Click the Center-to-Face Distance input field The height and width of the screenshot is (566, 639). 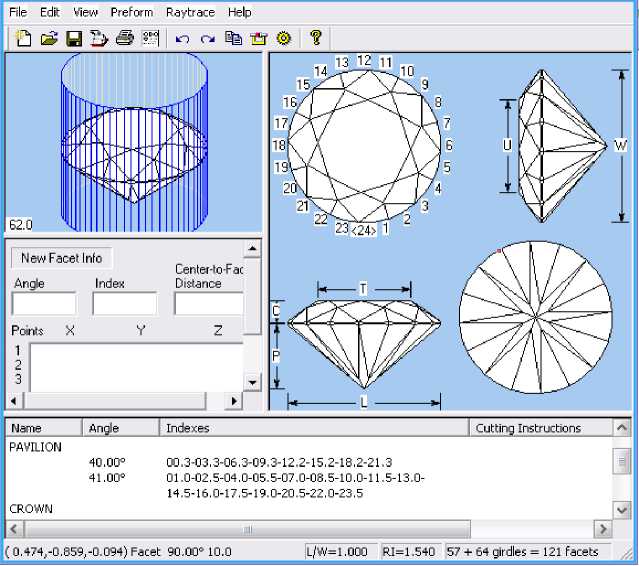[x=208, y=303]
